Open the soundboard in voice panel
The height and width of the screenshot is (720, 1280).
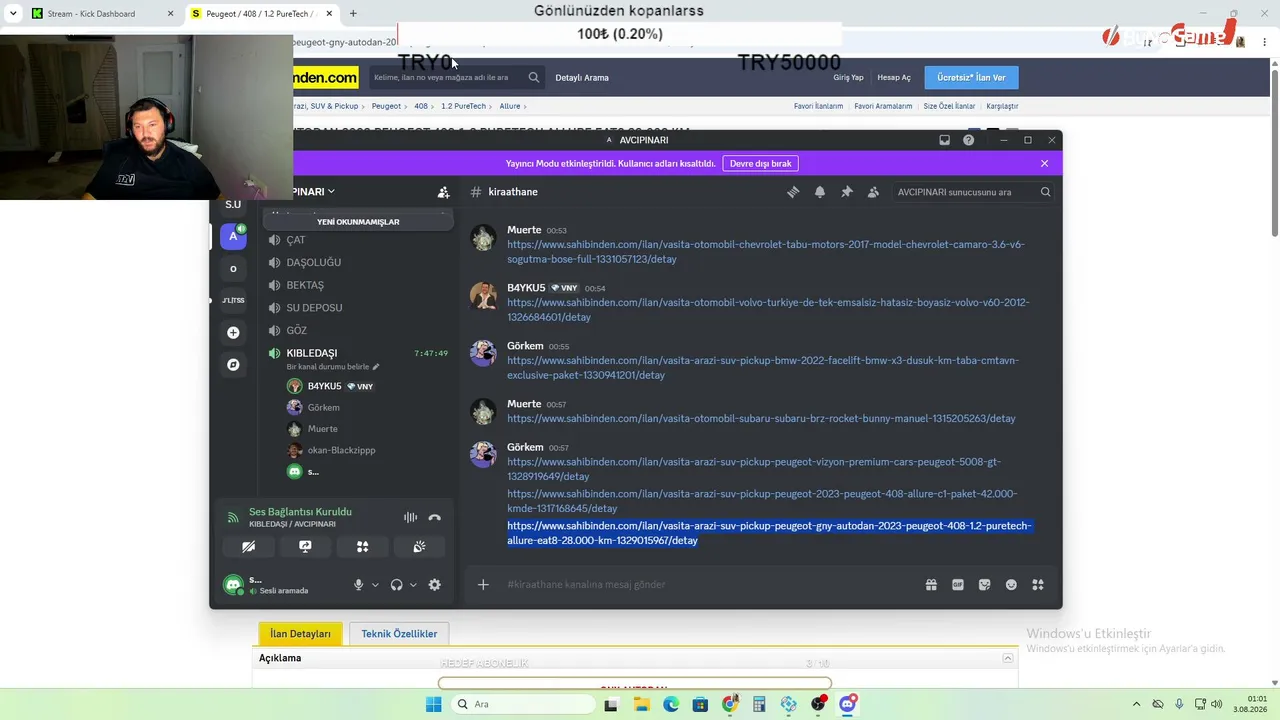point(419,547)
